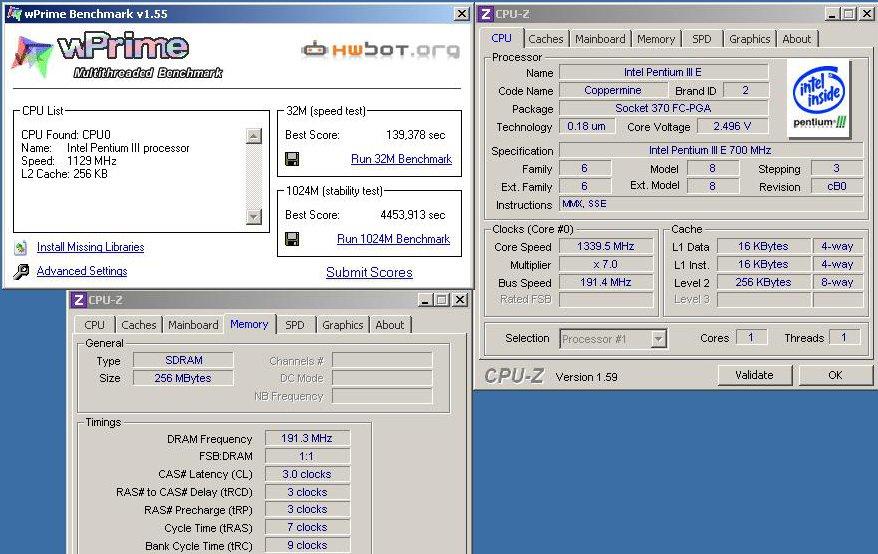878x554 pixels.
Task: Select CPU tab in CPU-Z memory window
Action: coord(94,325)
